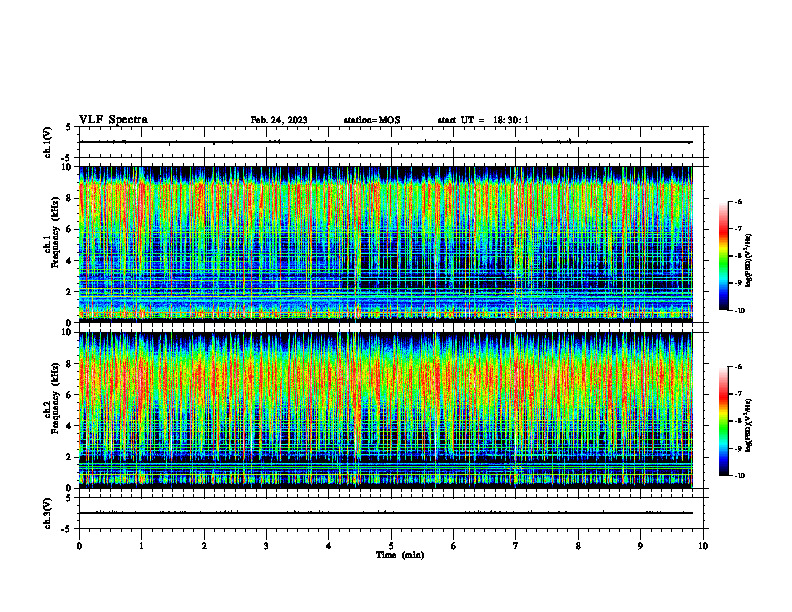Viewport: 792px width, 612px height.
Task: Click the ch.2 spectrogram "4" kHz tick
Action: tap(70, 426)
